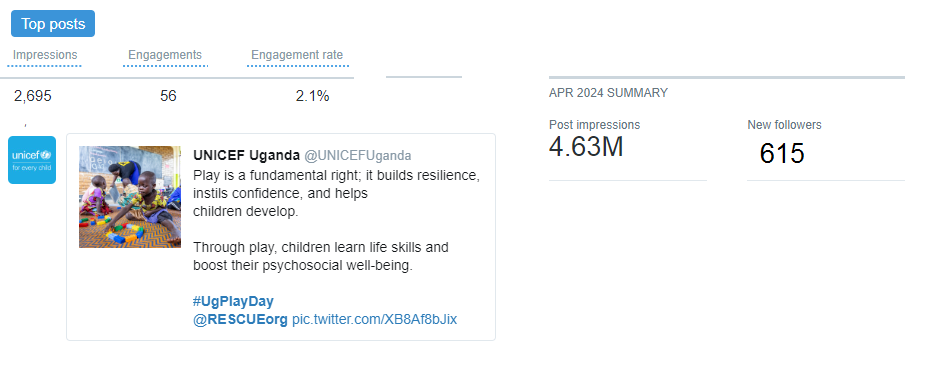This screenshot has width=937, height=365.
Task: Open the UNICEF Uganda profile name
Action: (246, 156)
